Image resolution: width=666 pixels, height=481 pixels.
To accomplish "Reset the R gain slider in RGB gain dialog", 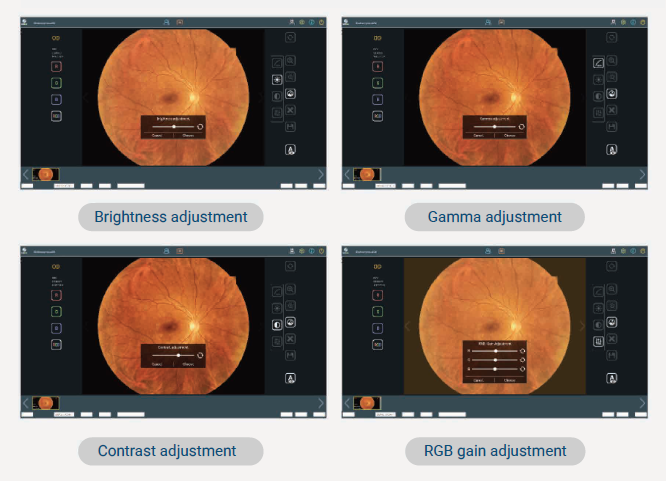I will 522,351.
